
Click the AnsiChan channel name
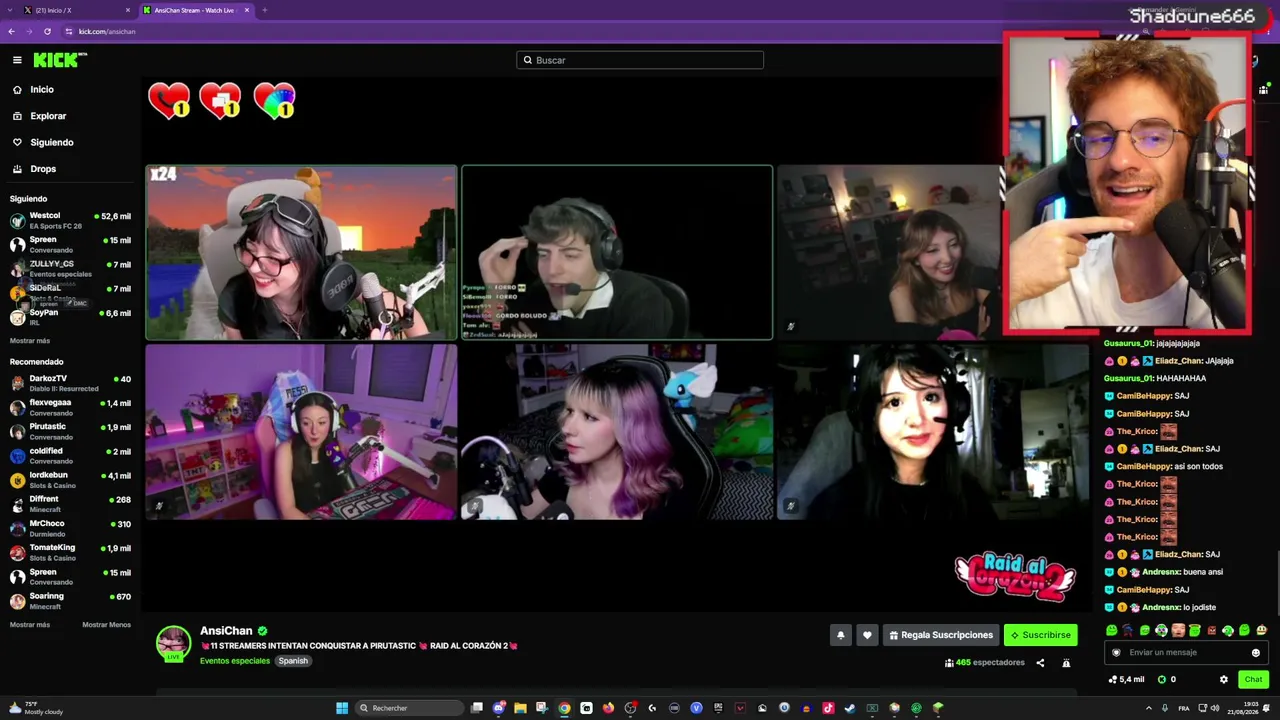(x=226, y=631)
